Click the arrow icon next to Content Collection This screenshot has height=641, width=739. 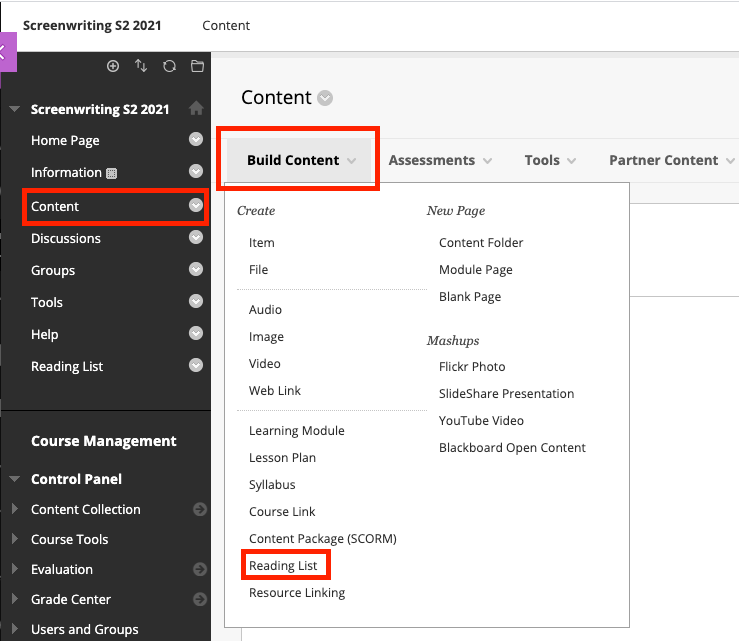[200, 509]
